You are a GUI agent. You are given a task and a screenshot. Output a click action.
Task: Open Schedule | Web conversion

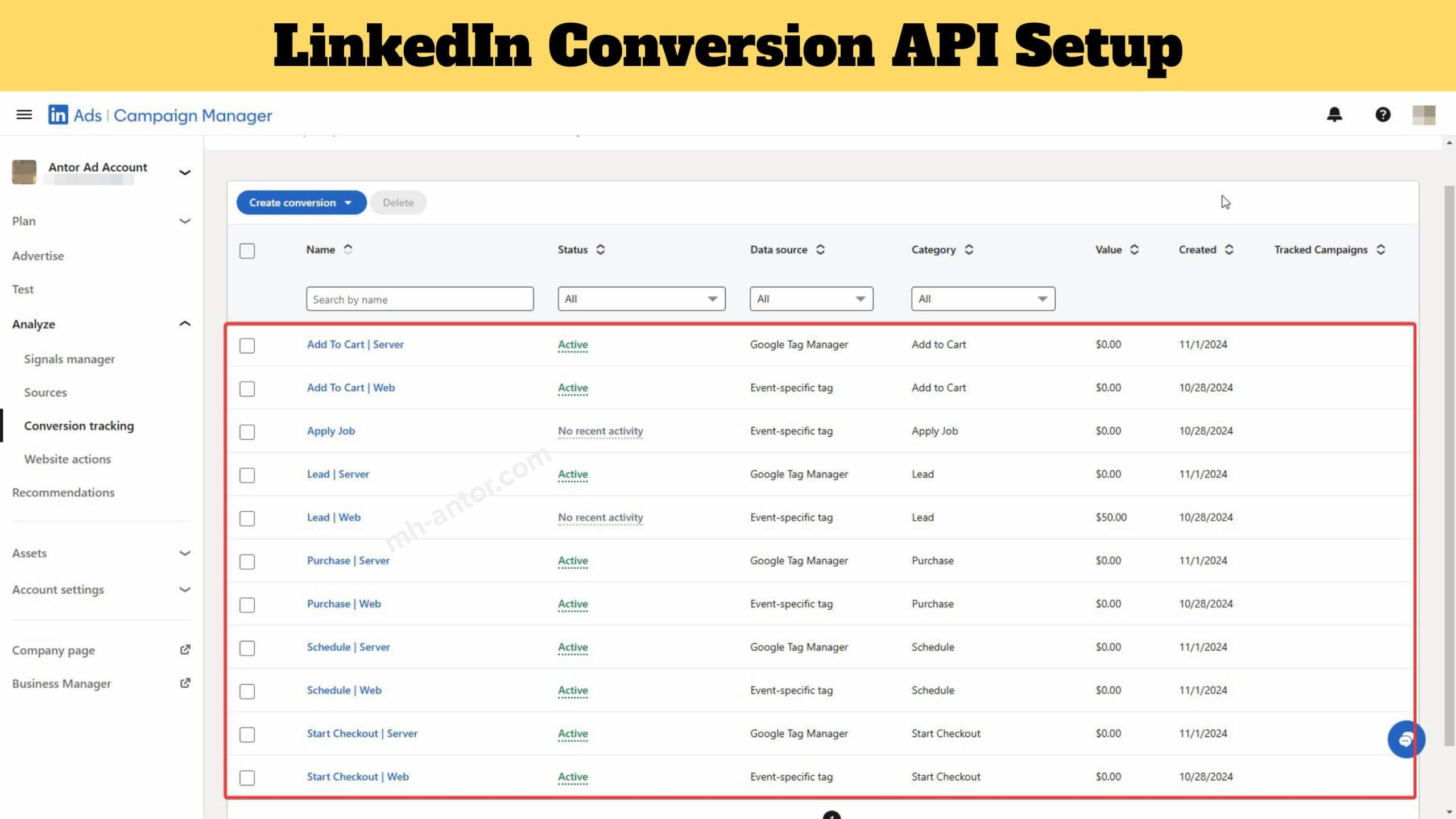click(x=344, y=690)
